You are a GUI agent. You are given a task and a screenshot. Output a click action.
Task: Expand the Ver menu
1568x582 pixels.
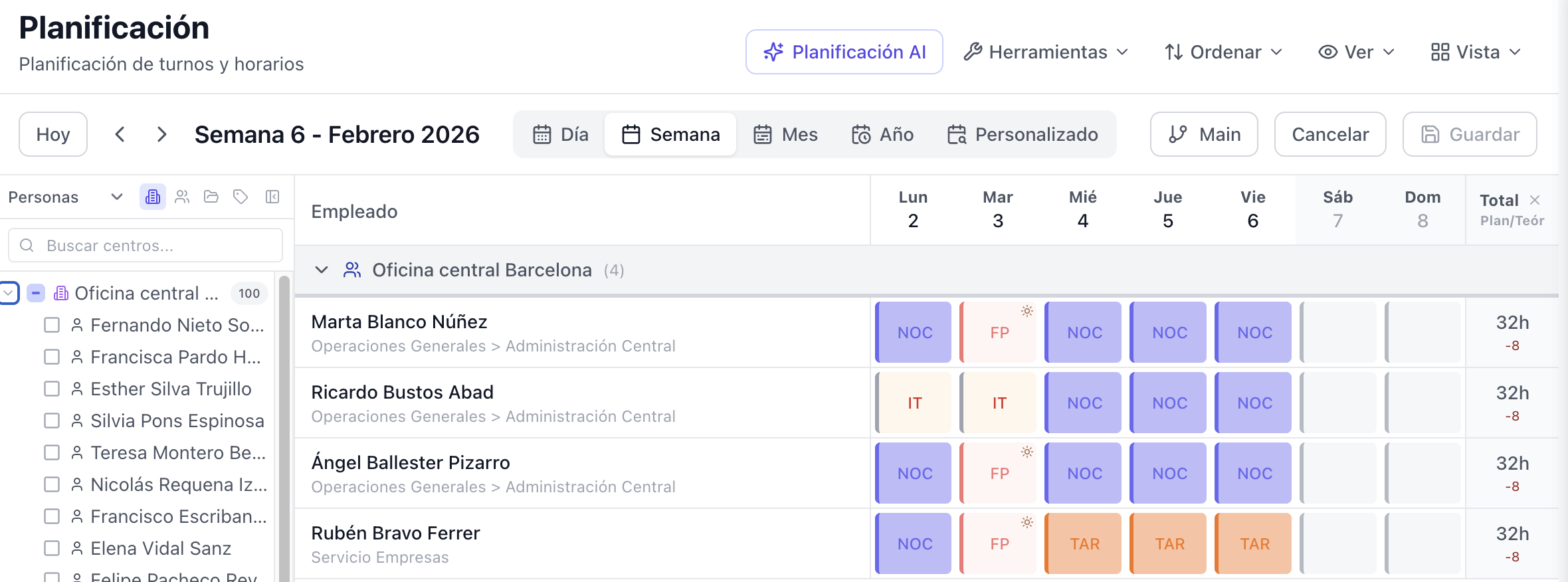pyautogui.click(x=1355, y=52)
